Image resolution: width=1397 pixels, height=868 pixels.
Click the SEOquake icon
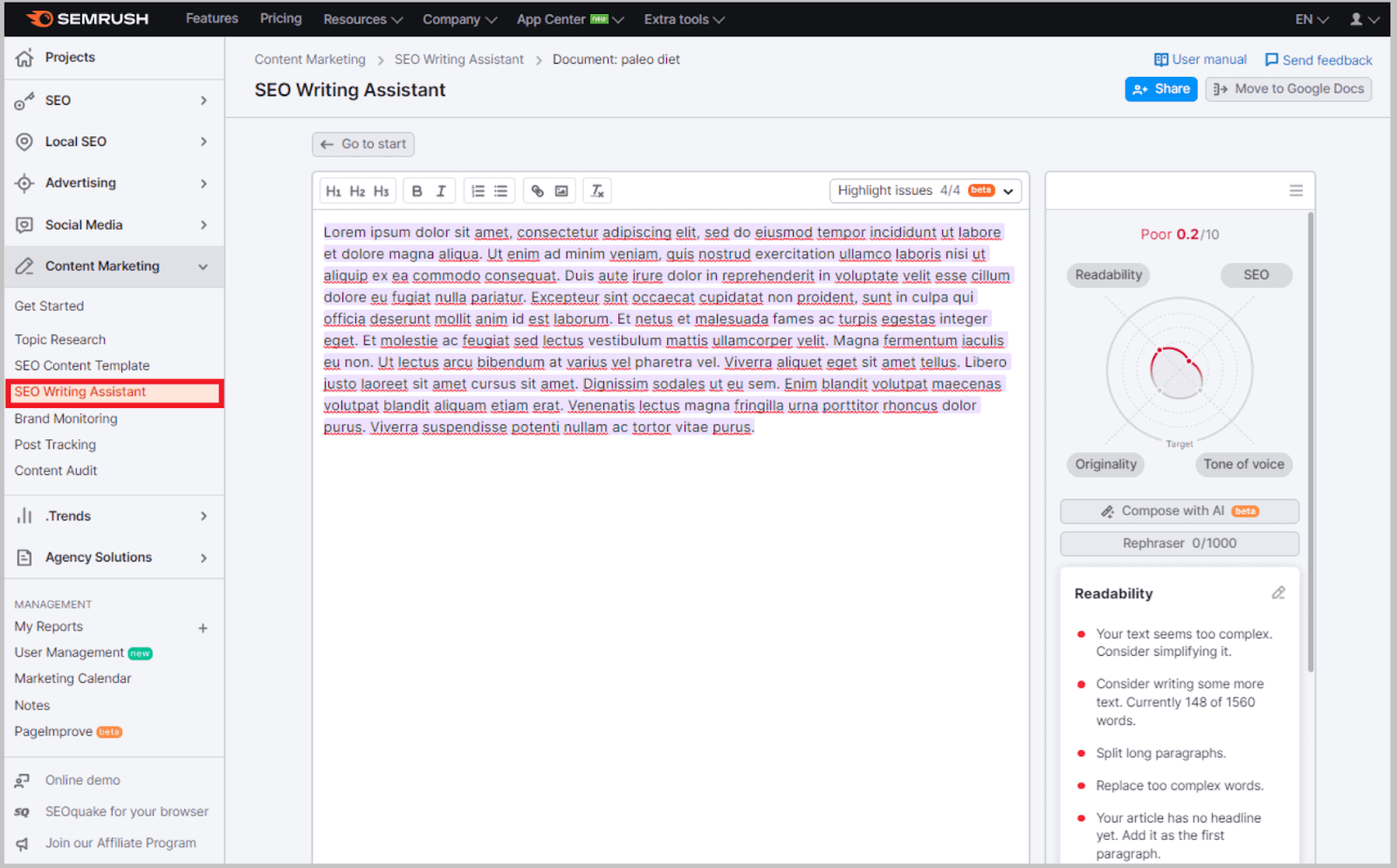[x=23, y=812]
